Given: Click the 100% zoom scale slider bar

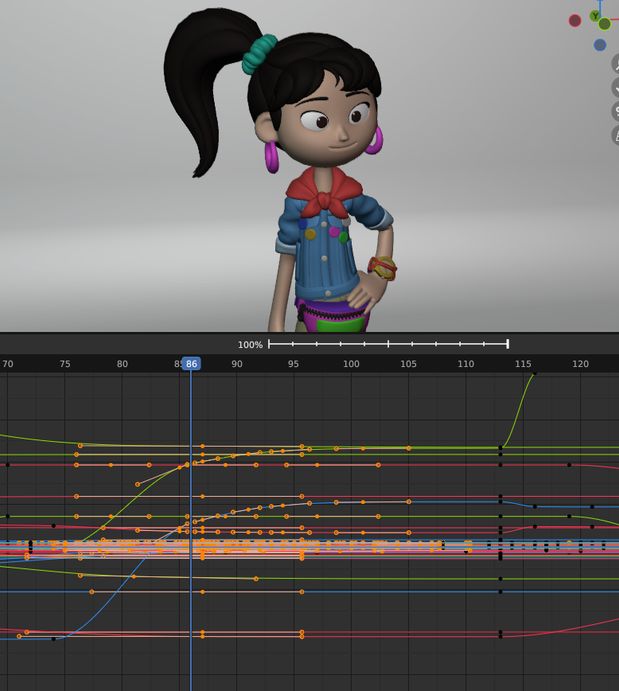Looking at the screenshot, I should click(388, 344).
